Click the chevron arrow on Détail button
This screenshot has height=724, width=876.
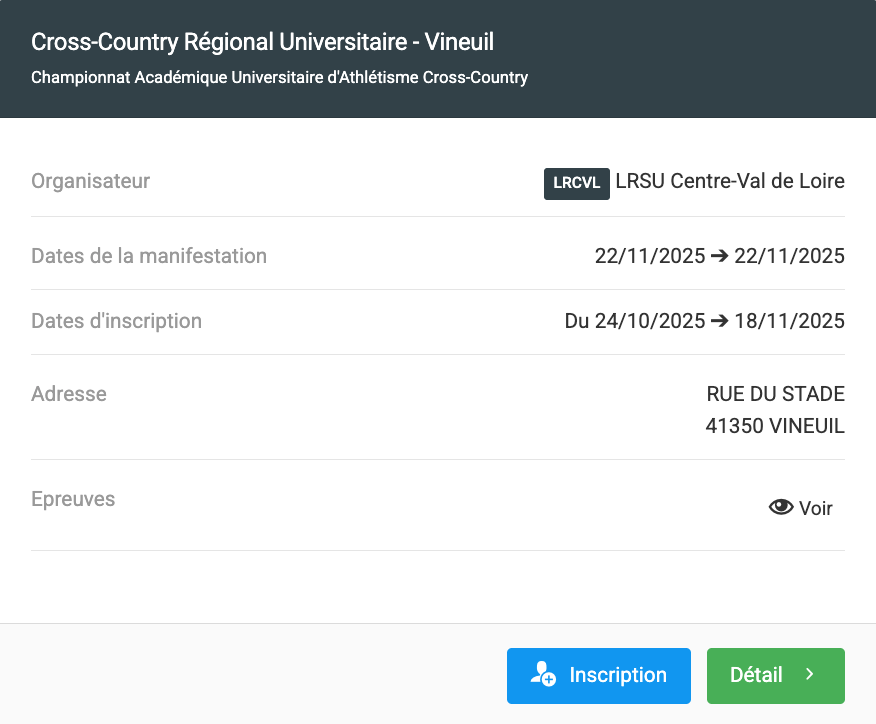(x=810, y=675)
